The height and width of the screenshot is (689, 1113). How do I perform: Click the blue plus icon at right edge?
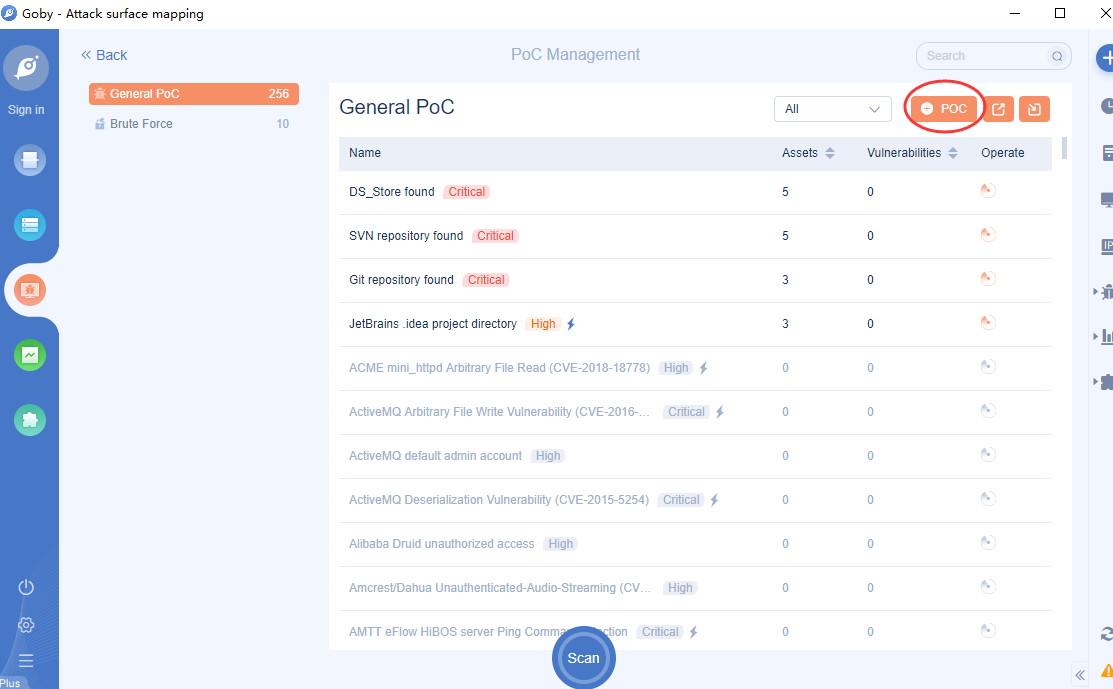point(1105,58)
